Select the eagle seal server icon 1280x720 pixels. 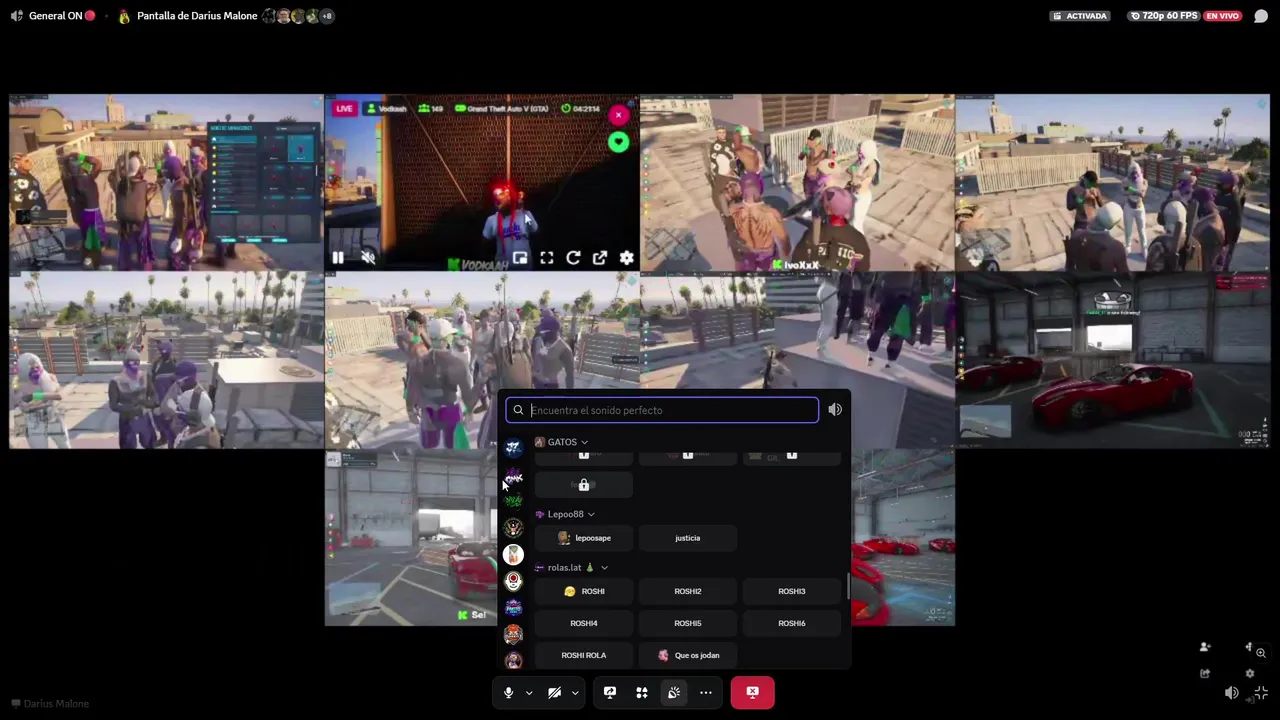point(513,528)
